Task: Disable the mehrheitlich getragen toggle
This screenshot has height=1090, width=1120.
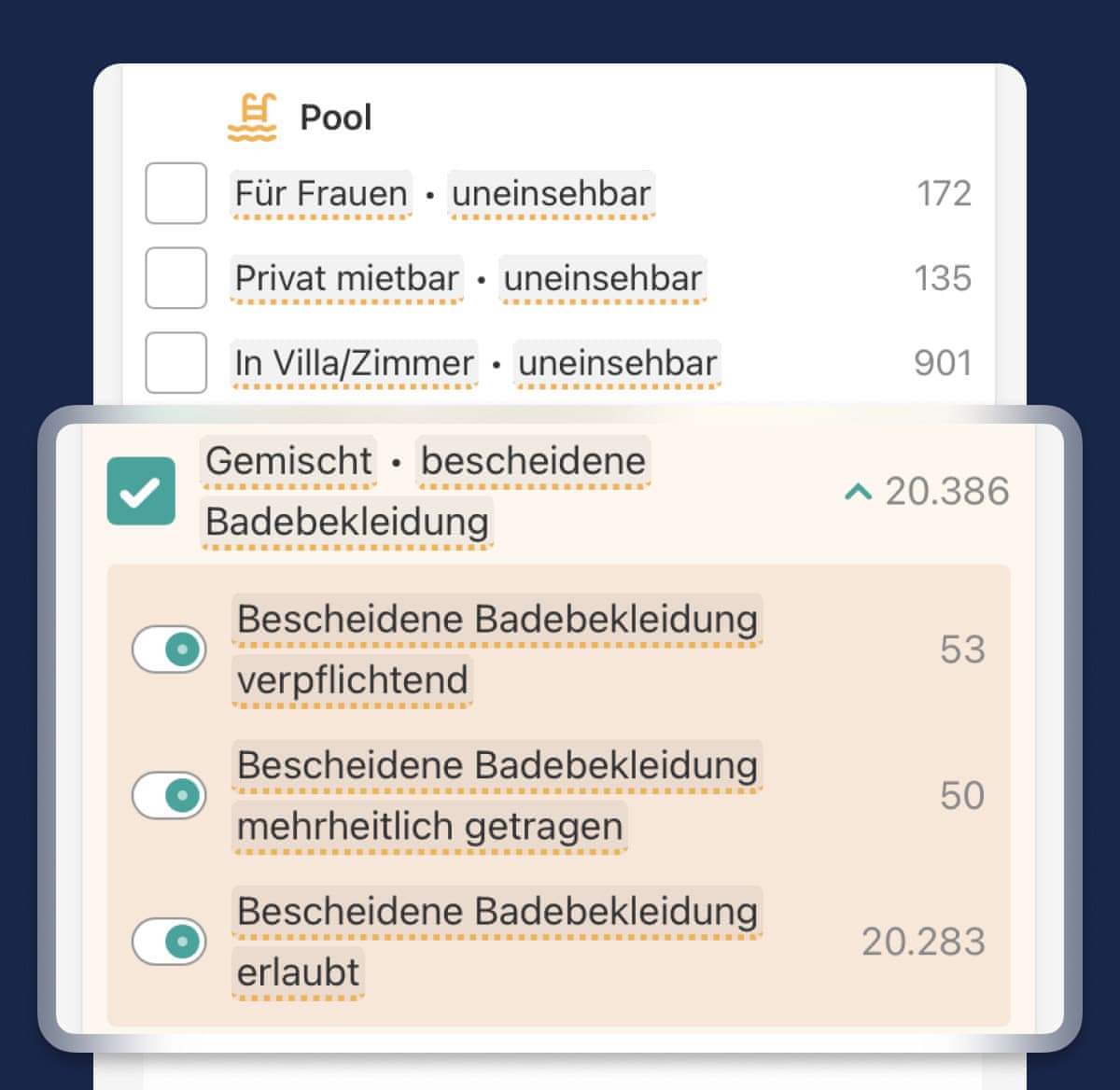Action: point(169,796)
